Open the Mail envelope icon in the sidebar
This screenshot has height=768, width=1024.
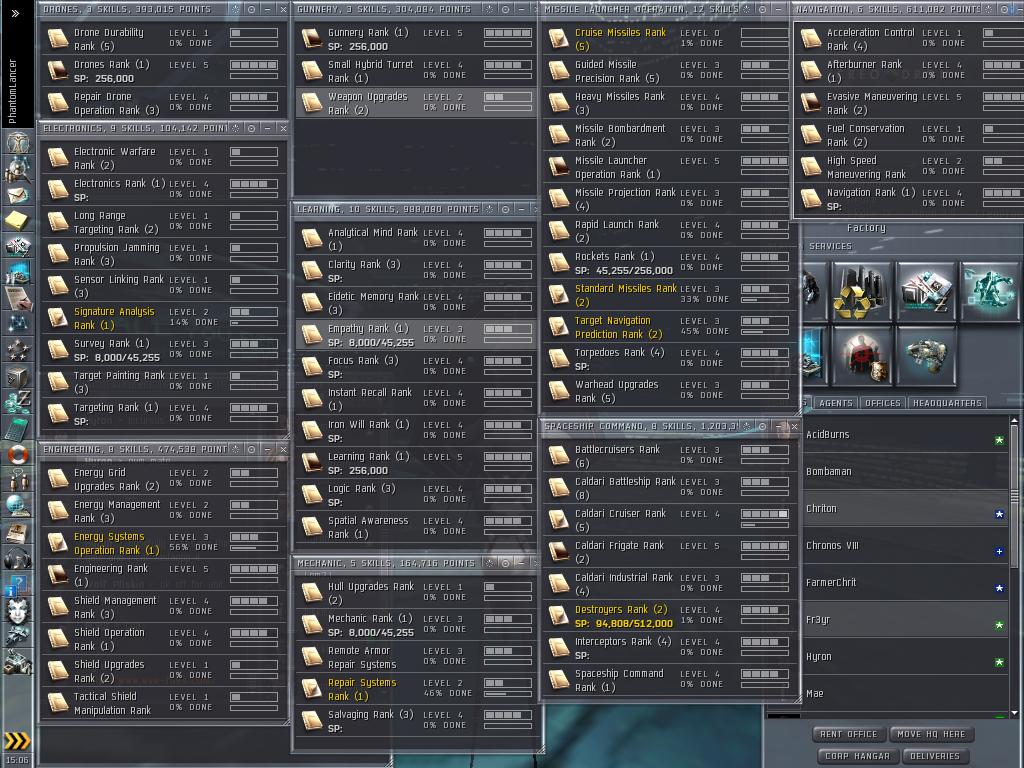coord(18,195)
